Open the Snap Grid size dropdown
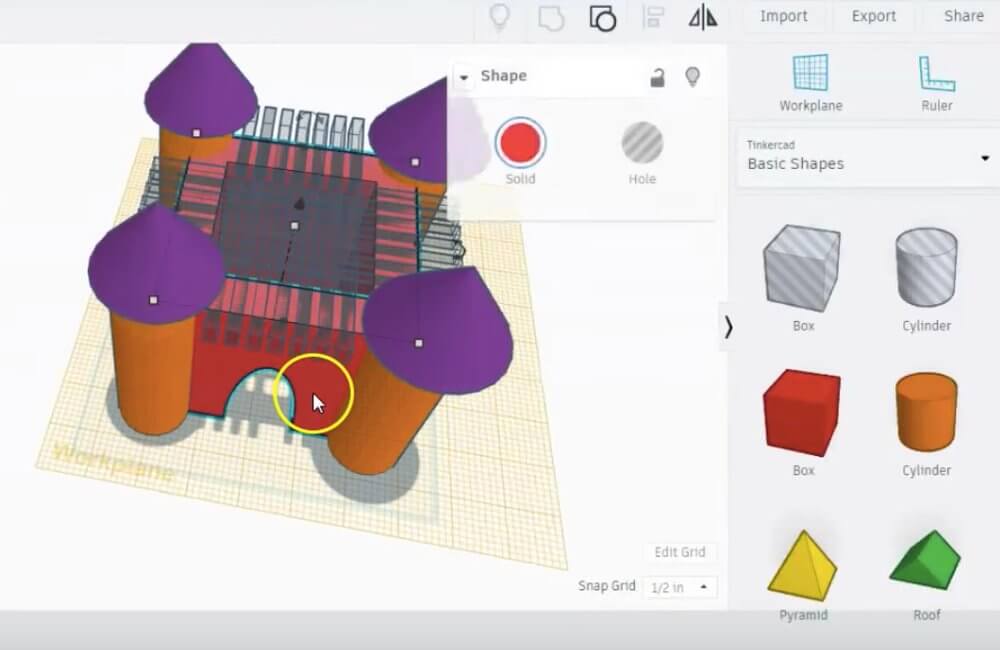The width and height of the screenshot is (1000, 650). point(679,587)
